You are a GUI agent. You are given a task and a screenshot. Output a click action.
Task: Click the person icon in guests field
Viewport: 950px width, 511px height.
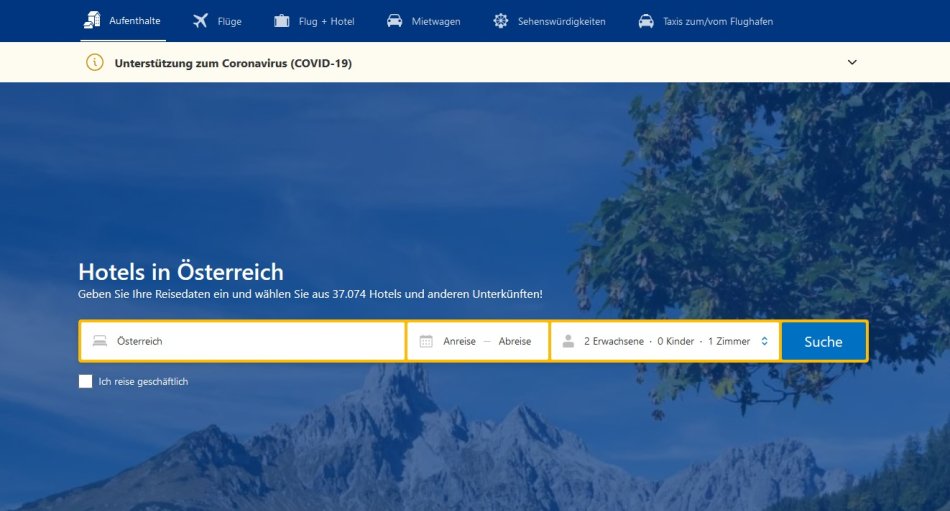pyautogui.click(x=568, y=341)
